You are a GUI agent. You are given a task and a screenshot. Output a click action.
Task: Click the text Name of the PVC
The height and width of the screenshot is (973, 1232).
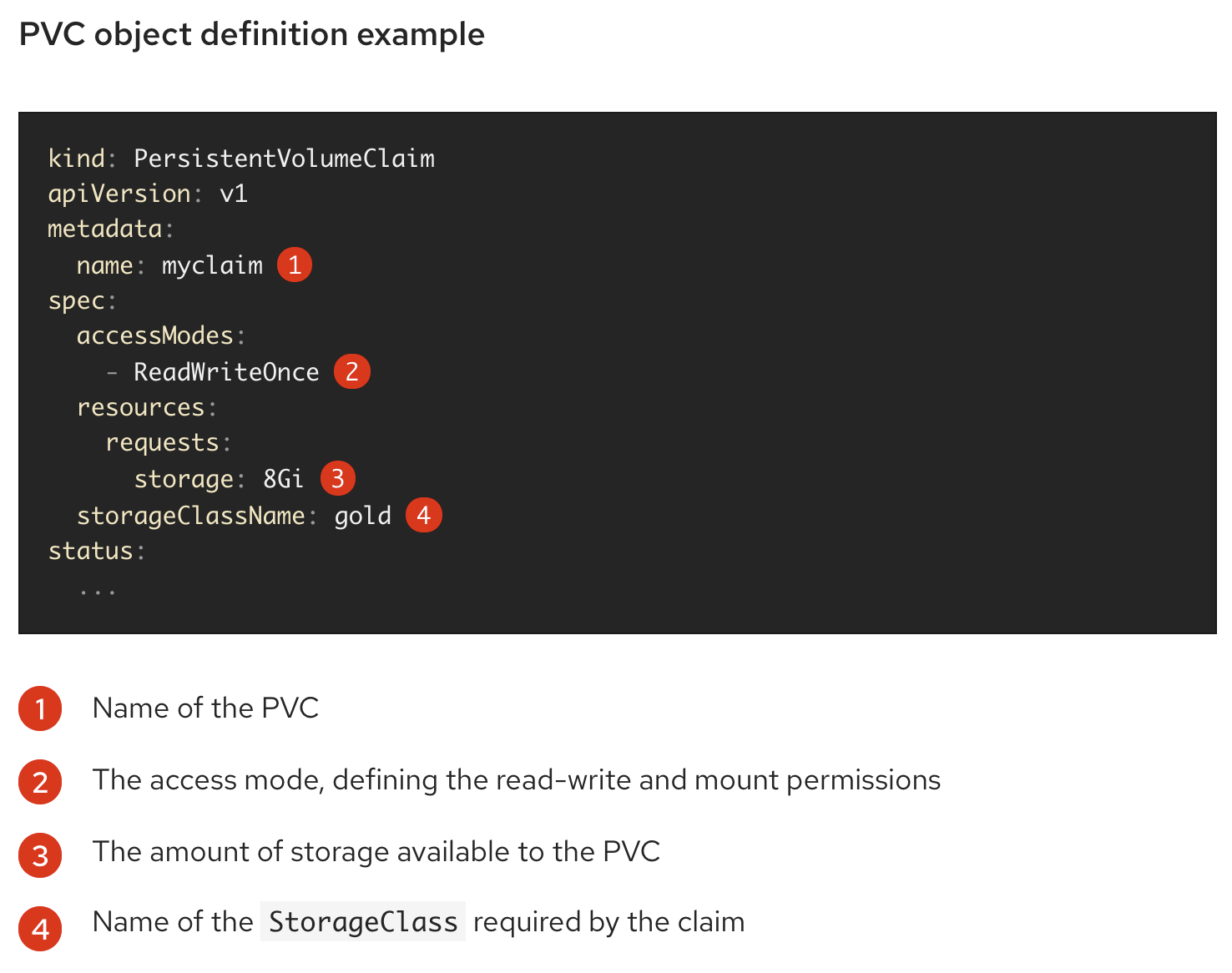click(206, 708)
